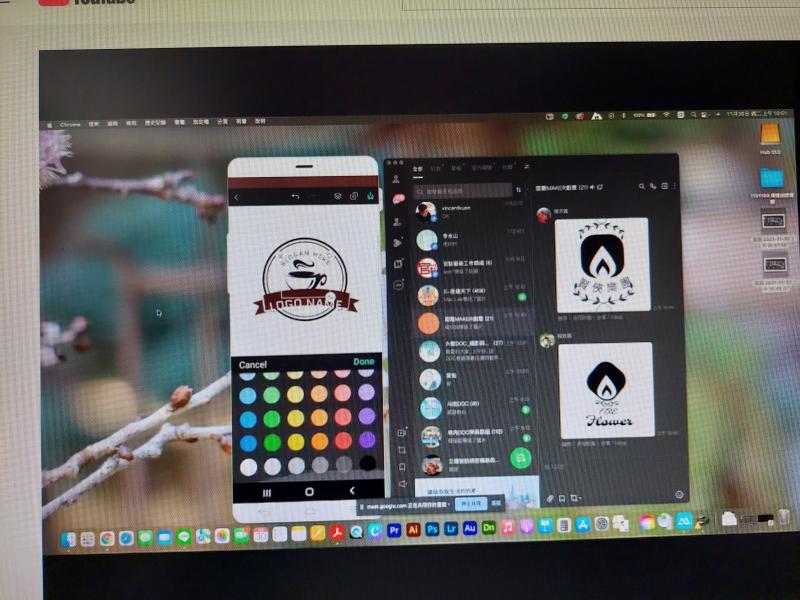Image resolution: width=800 pixels, height=600 pixels.
Task: Click the sort arrows beside chat search
Action: (519, 189)
